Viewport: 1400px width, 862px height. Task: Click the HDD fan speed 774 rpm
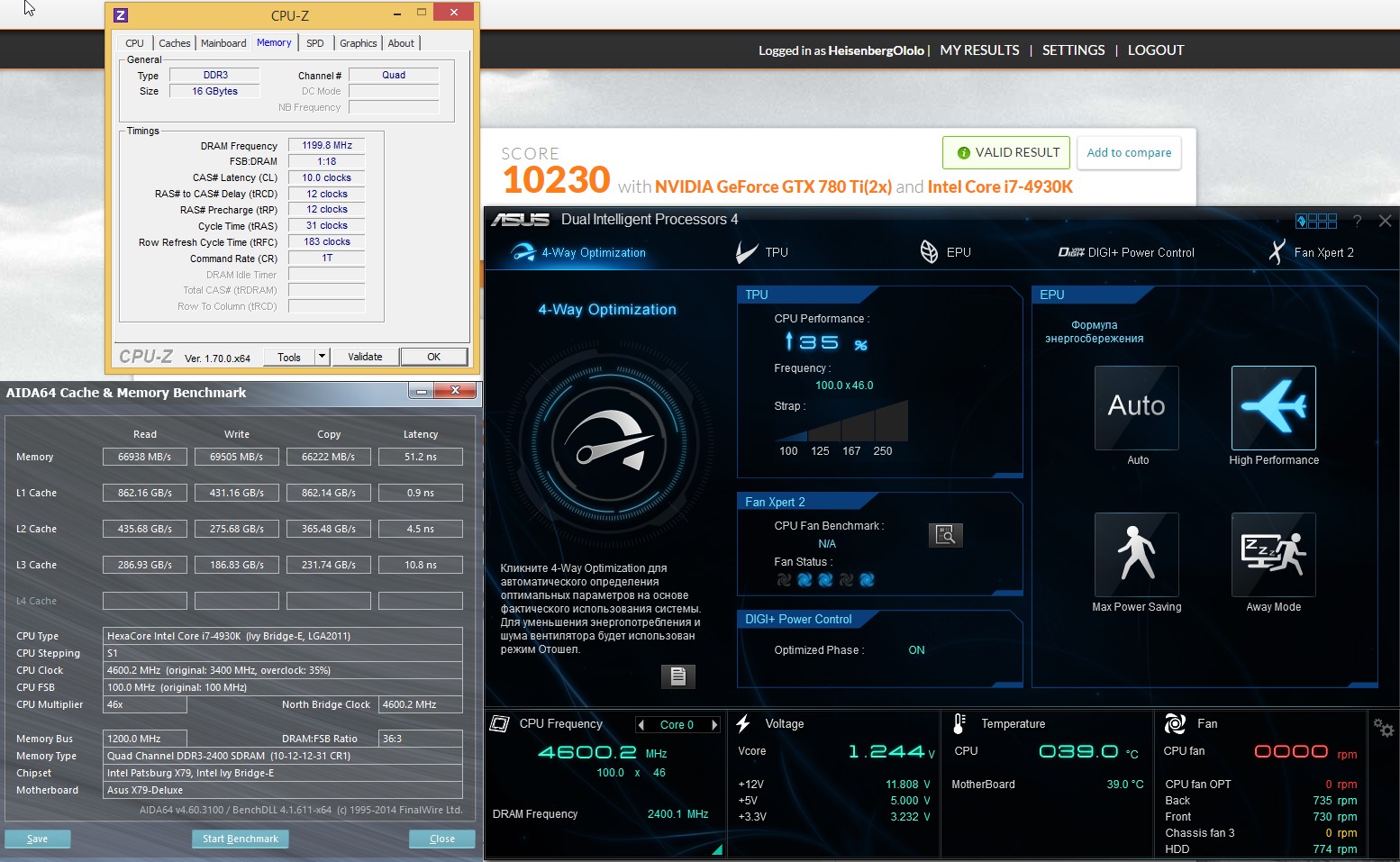(x=1334, y=849)
